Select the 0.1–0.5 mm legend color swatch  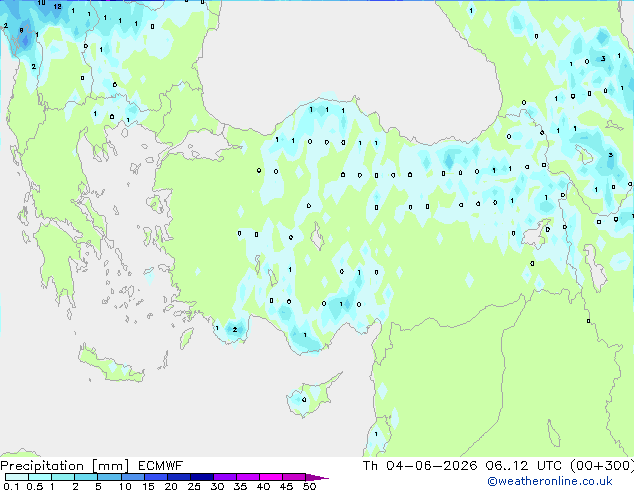pyautogui.click(x=17, y=477)
